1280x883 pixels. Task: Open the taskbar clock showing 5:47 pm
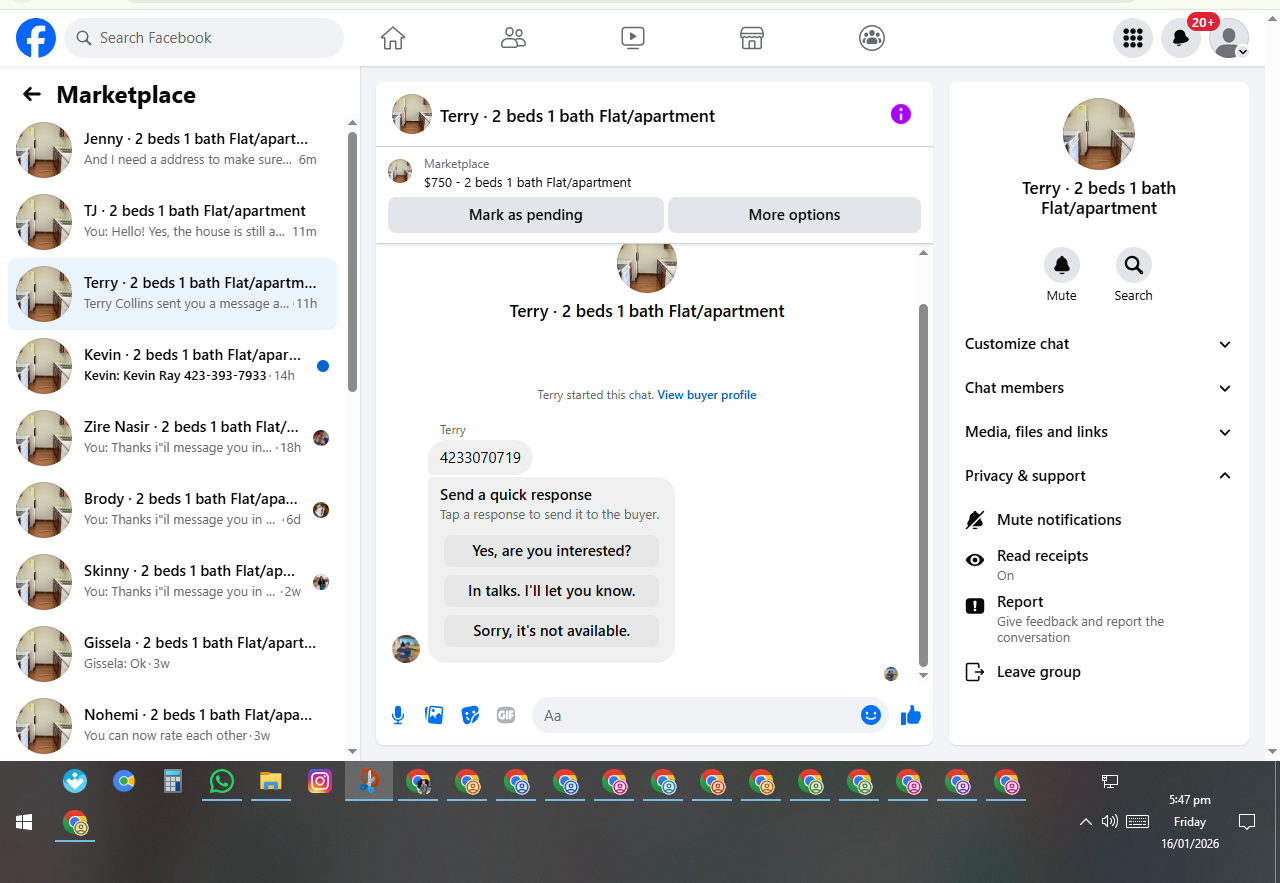coord(1189,822)
